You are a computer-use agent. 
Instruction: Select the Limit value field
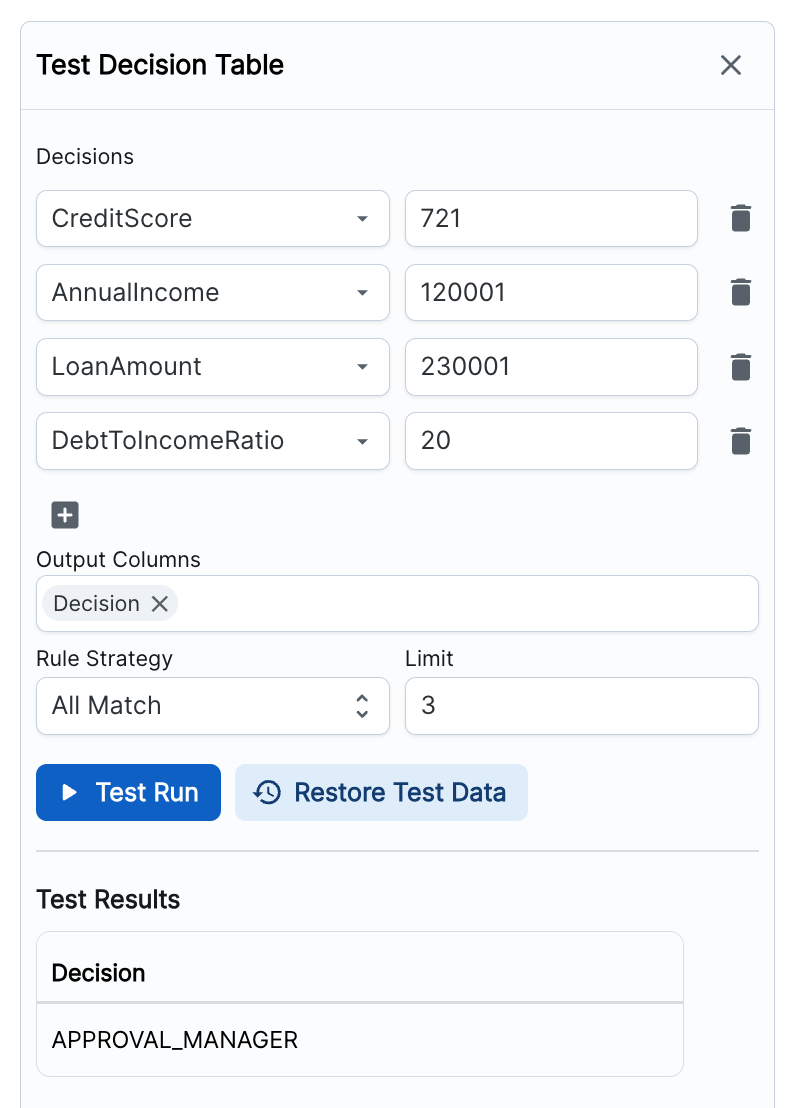click(581, 706)
